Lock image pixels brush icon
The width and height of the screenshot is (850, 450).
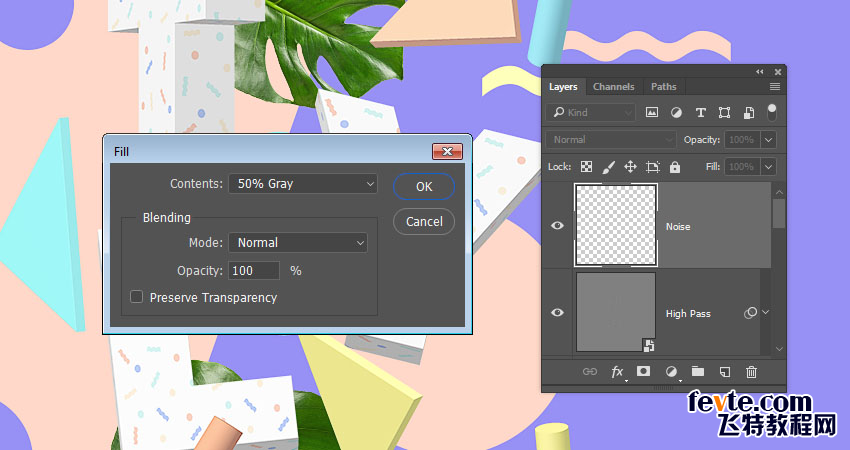pyautogui.click(x=608, y=167)
